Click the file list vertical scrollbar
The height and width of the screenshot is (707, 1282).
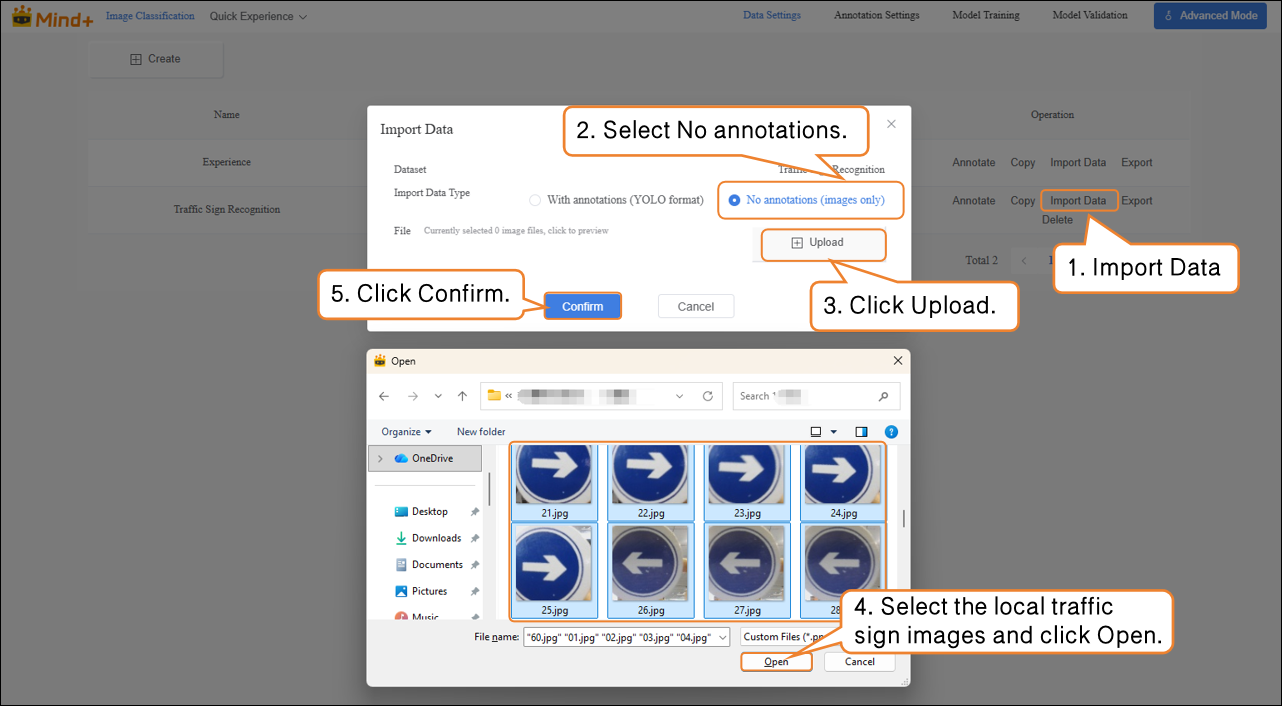click(x=904, y=518)
